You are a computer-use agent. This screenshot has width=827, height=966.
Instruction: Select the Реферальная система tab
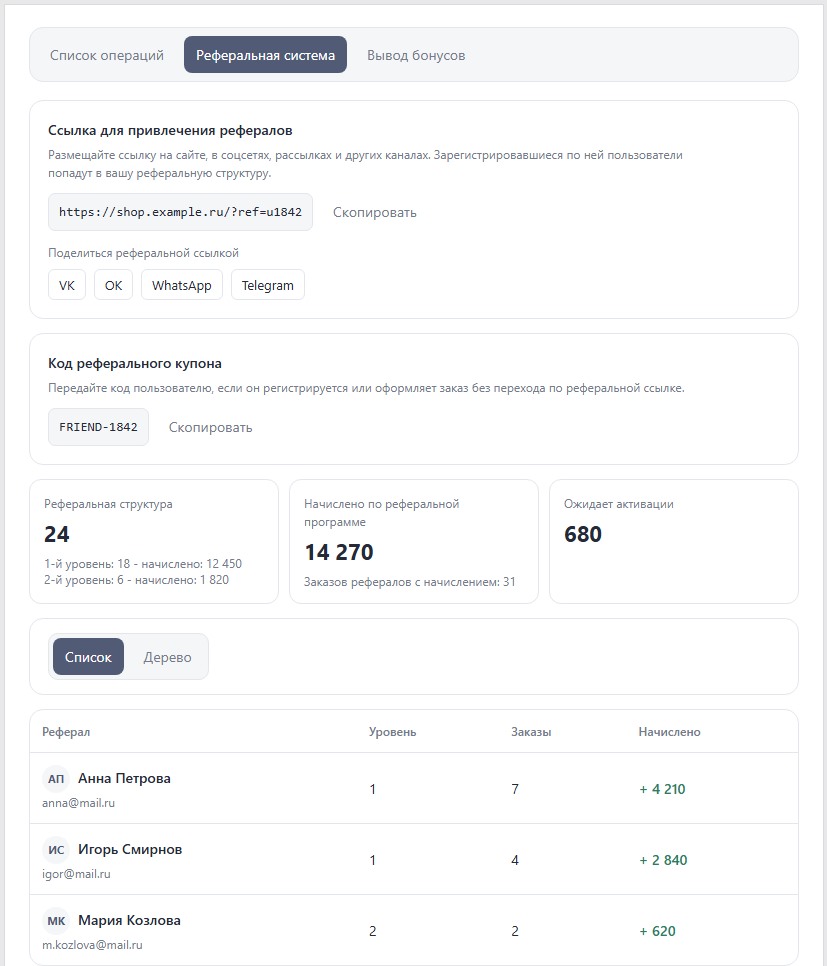point(265,55)
